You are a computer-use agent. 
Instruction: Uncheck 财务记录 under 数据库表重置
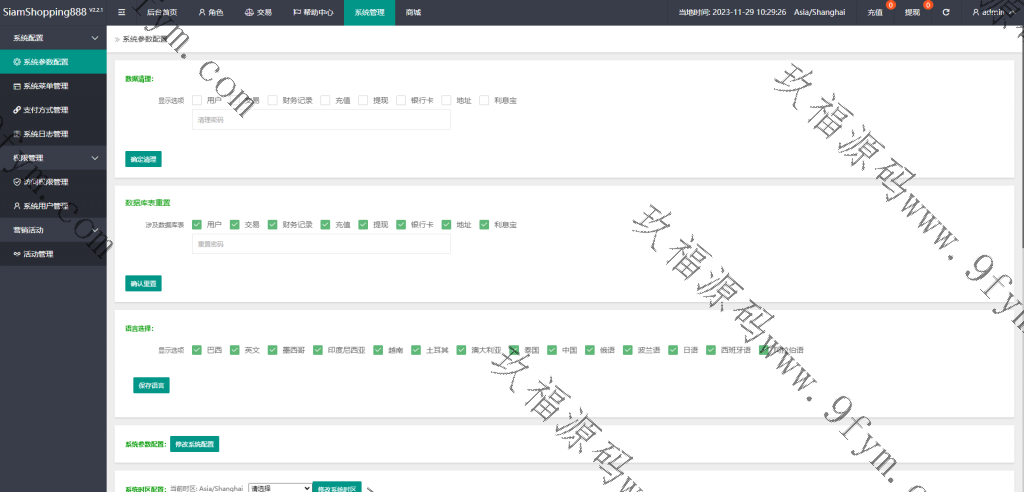click(x=272, y=225)
